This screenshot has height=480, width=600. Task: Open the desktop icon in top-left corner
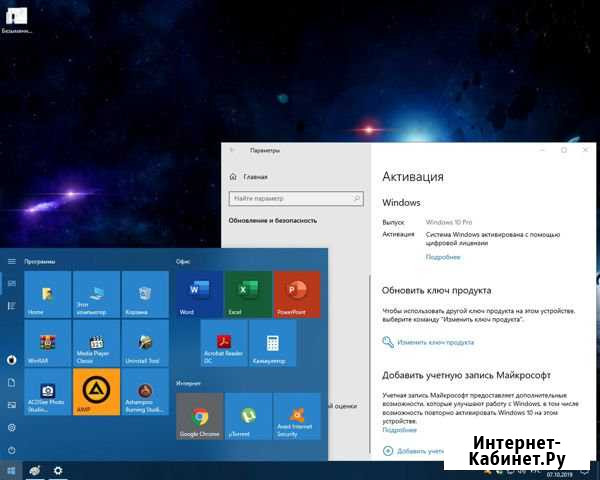click(x=16, y=20)
